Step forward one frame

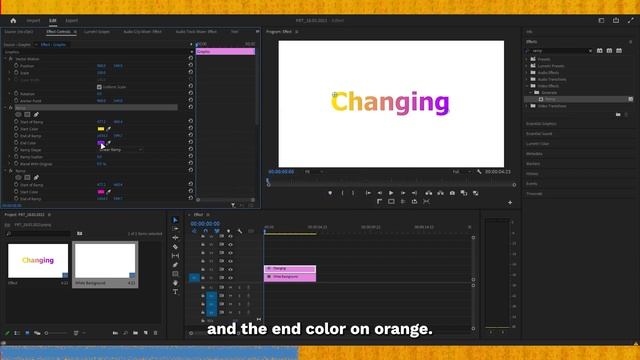403,193
